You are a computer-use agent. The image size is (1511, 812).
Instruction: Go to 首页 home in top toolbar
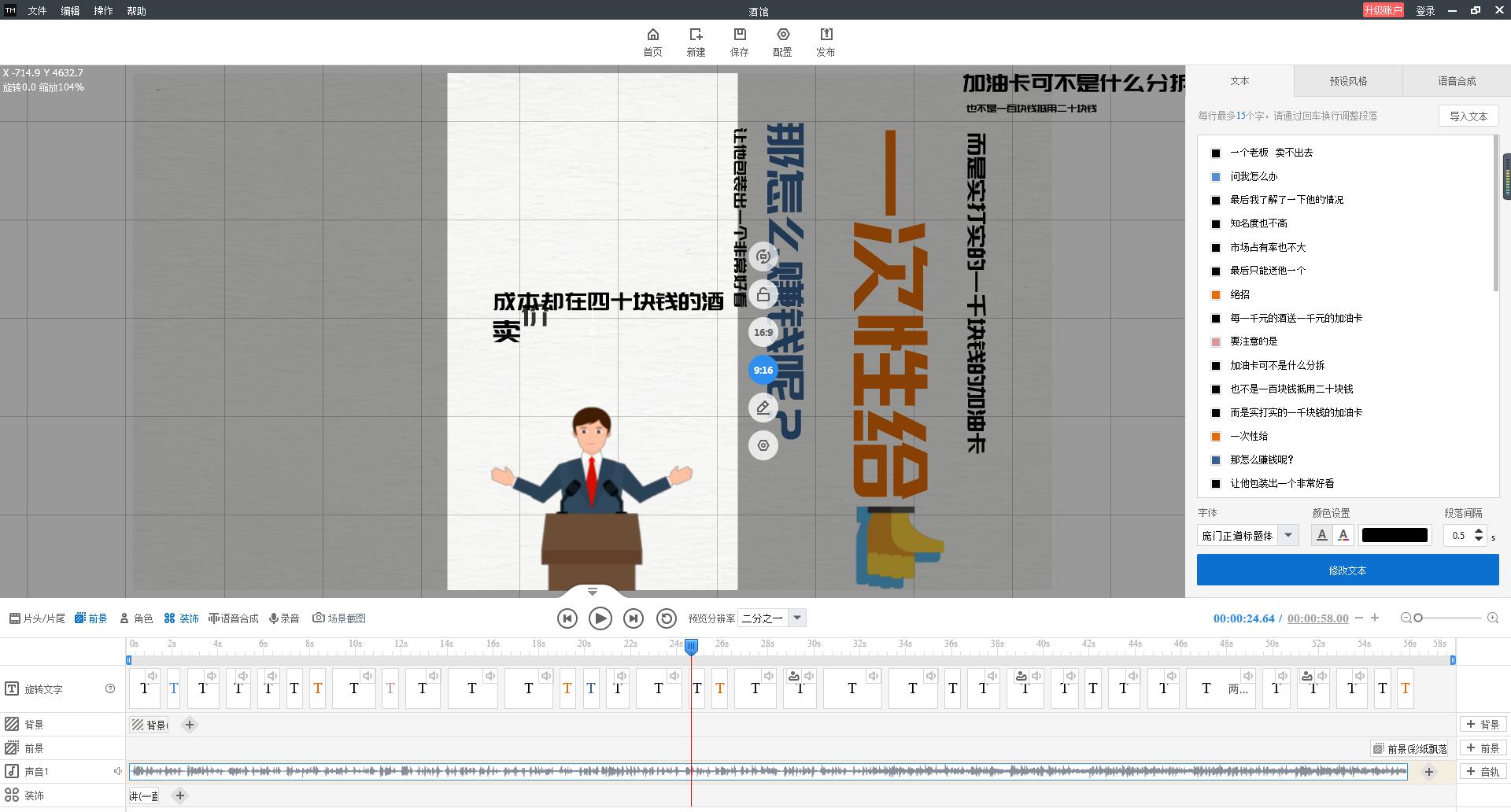pos(652,42)
